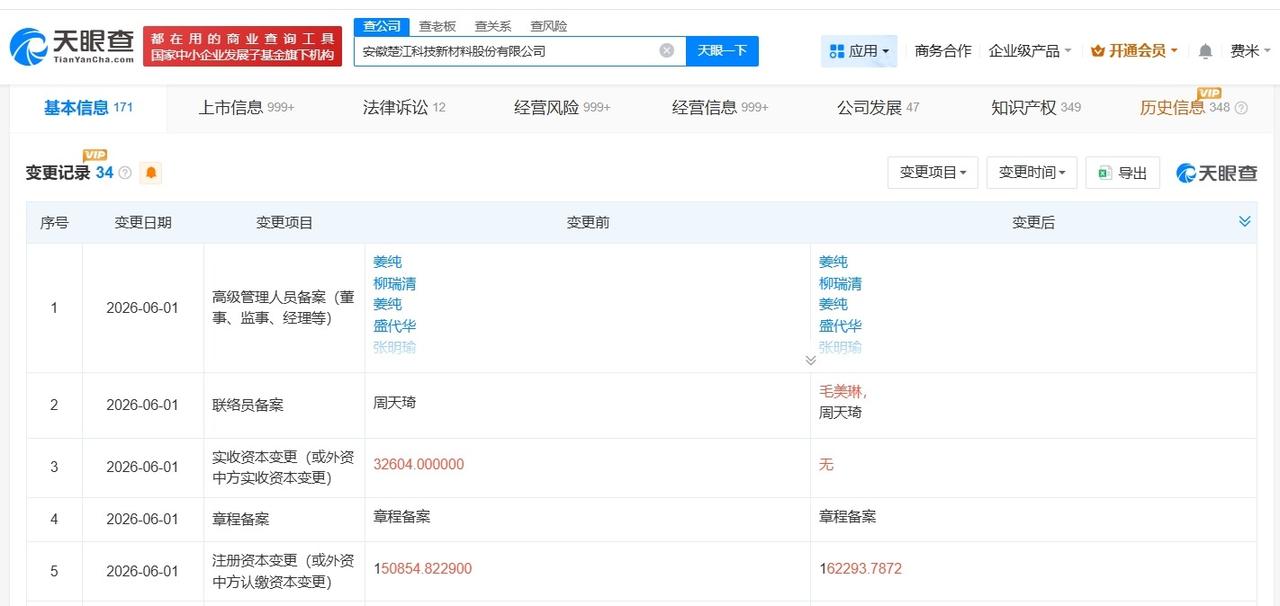Open 盛代华 link in the 变更前 column
This screenshot has height=606, width=1280.
point(395,326)
